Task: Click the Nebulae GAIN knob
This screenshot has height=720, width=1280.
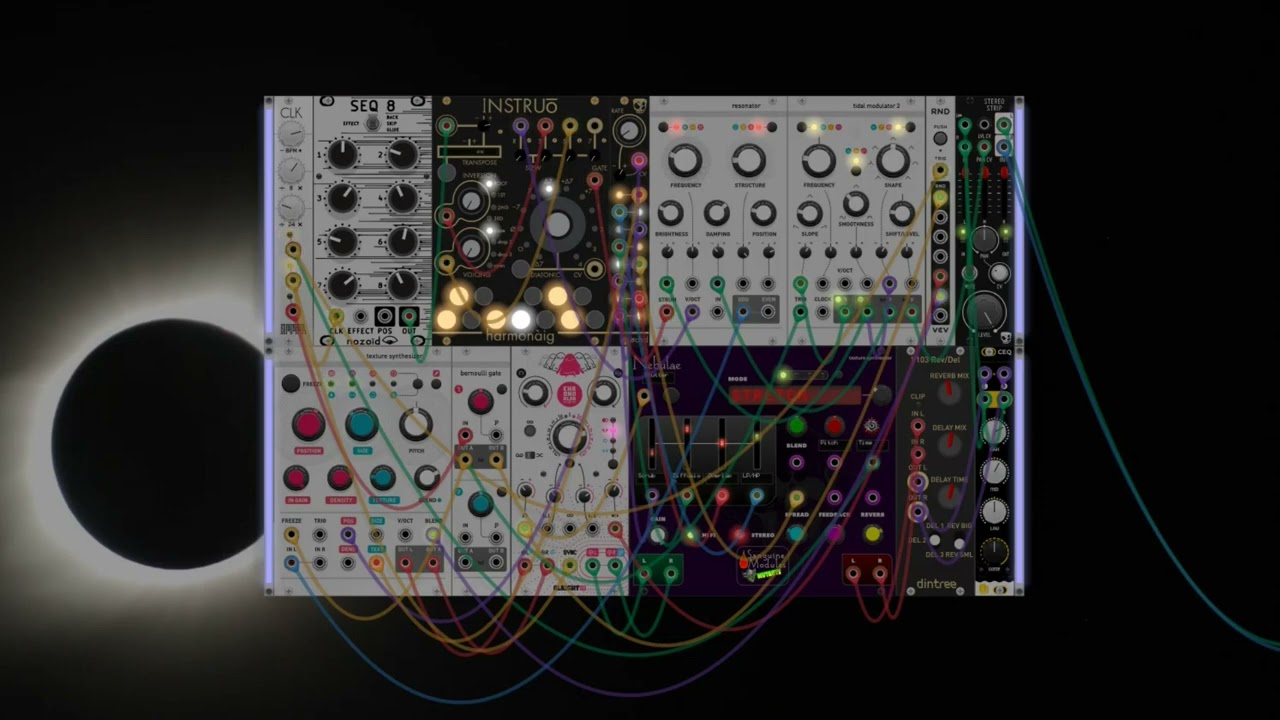Action: (657, 535)
